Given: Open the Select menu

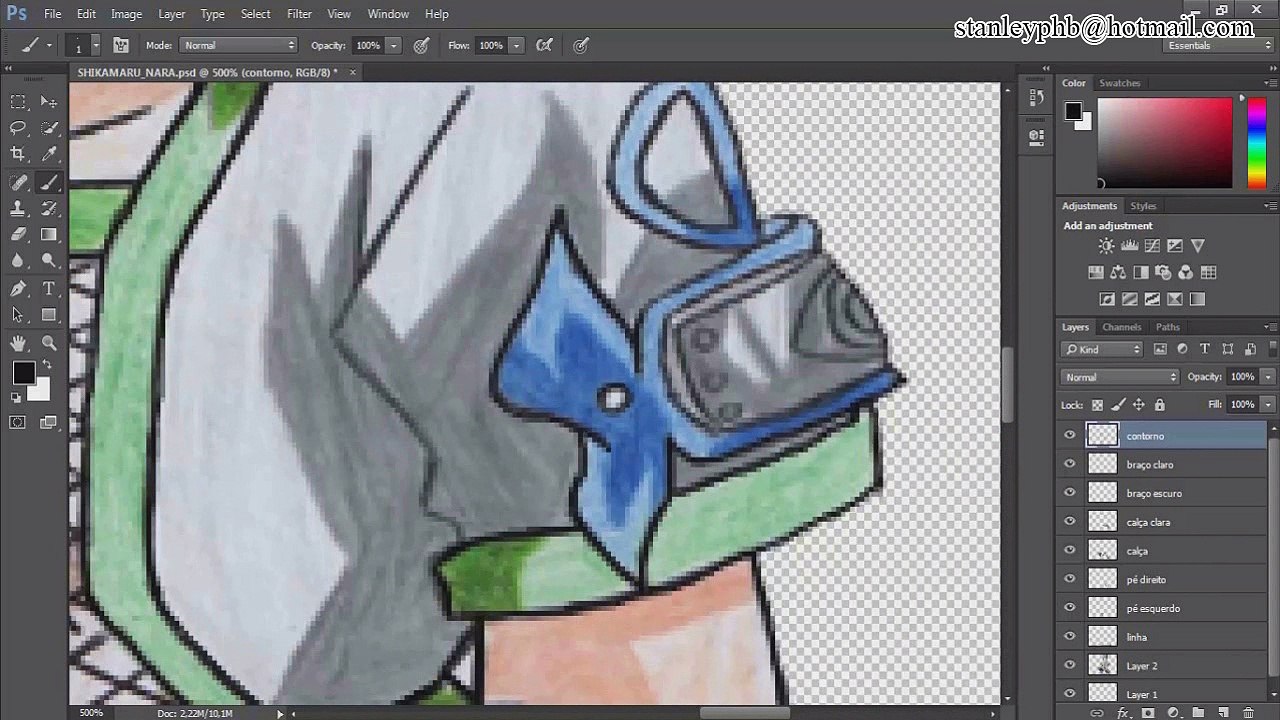Looking at the screenshot, I should coord(256,14).
